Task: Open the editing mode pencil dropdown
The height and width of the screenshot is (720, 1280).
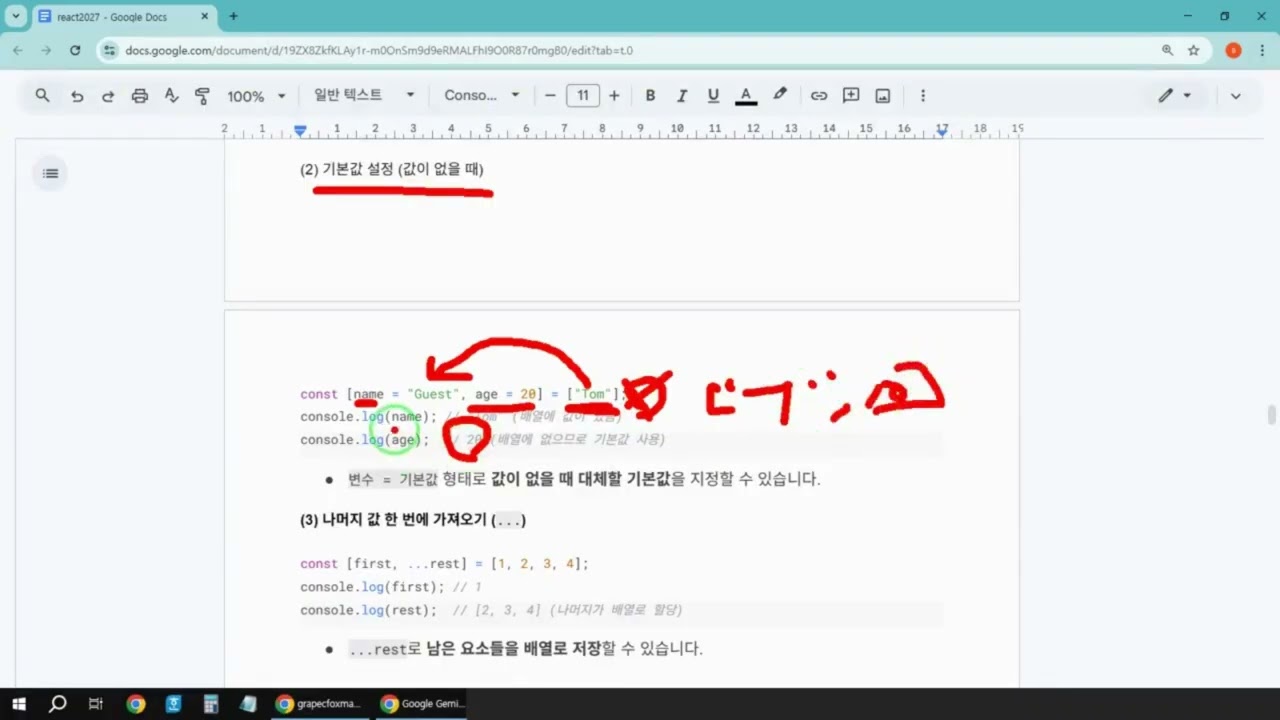Action: pos(1175,96)
